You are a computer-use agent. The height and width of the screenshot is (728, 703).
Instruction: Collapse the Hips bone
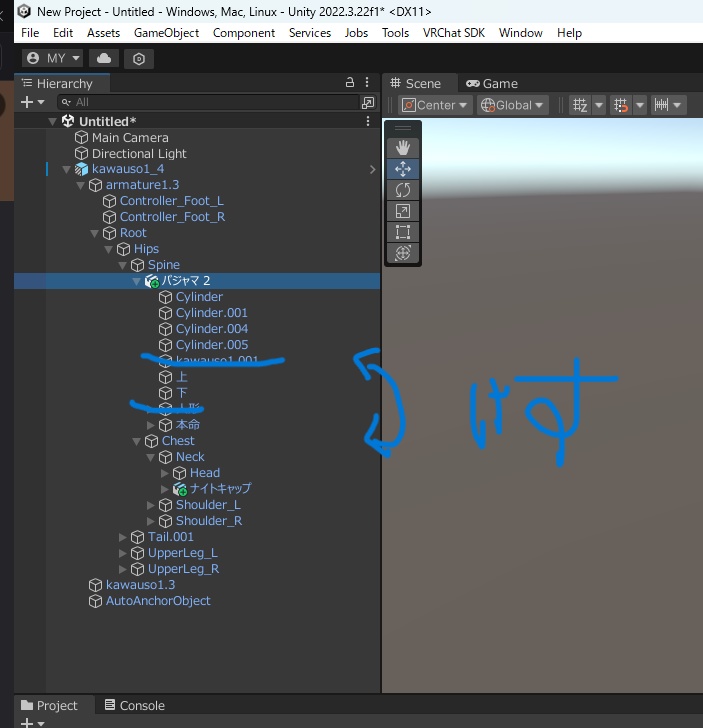point(108,249)
